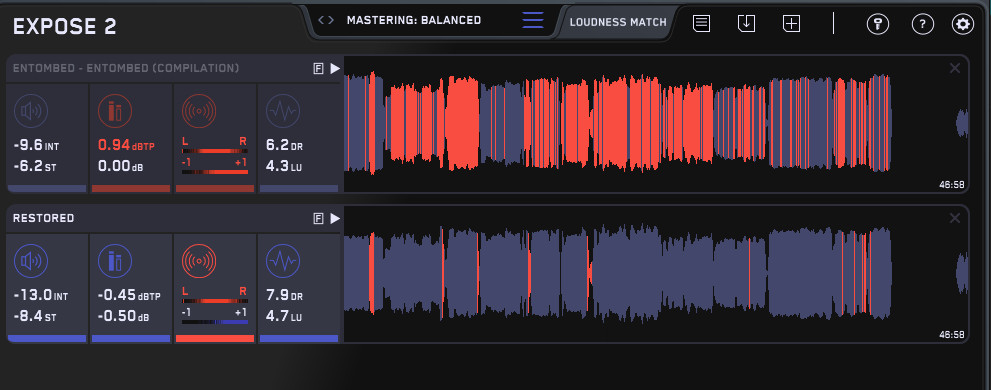Screen dimensions: 991x390
Task: Click the peaks meter icon in Restored track
Action: 114,261
